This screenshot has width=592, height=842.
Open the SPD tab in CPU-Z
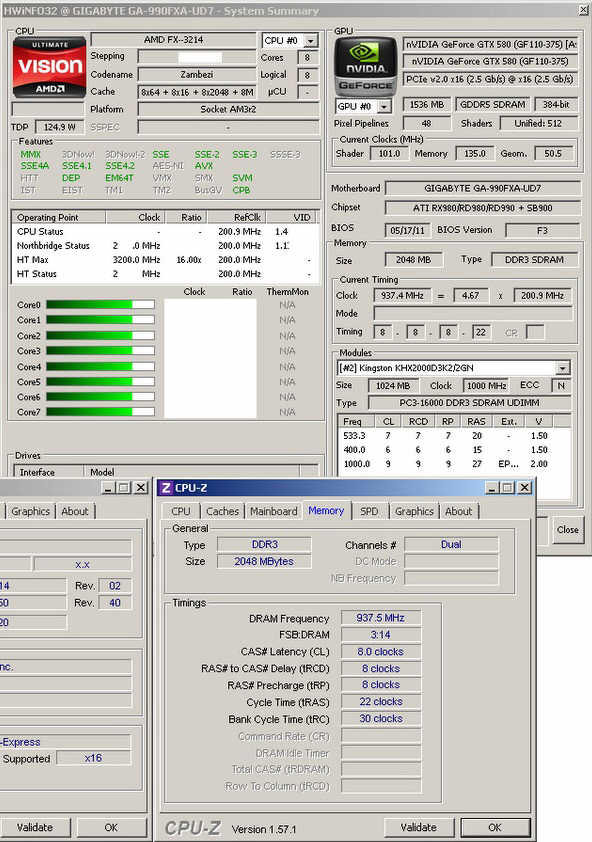369,511
